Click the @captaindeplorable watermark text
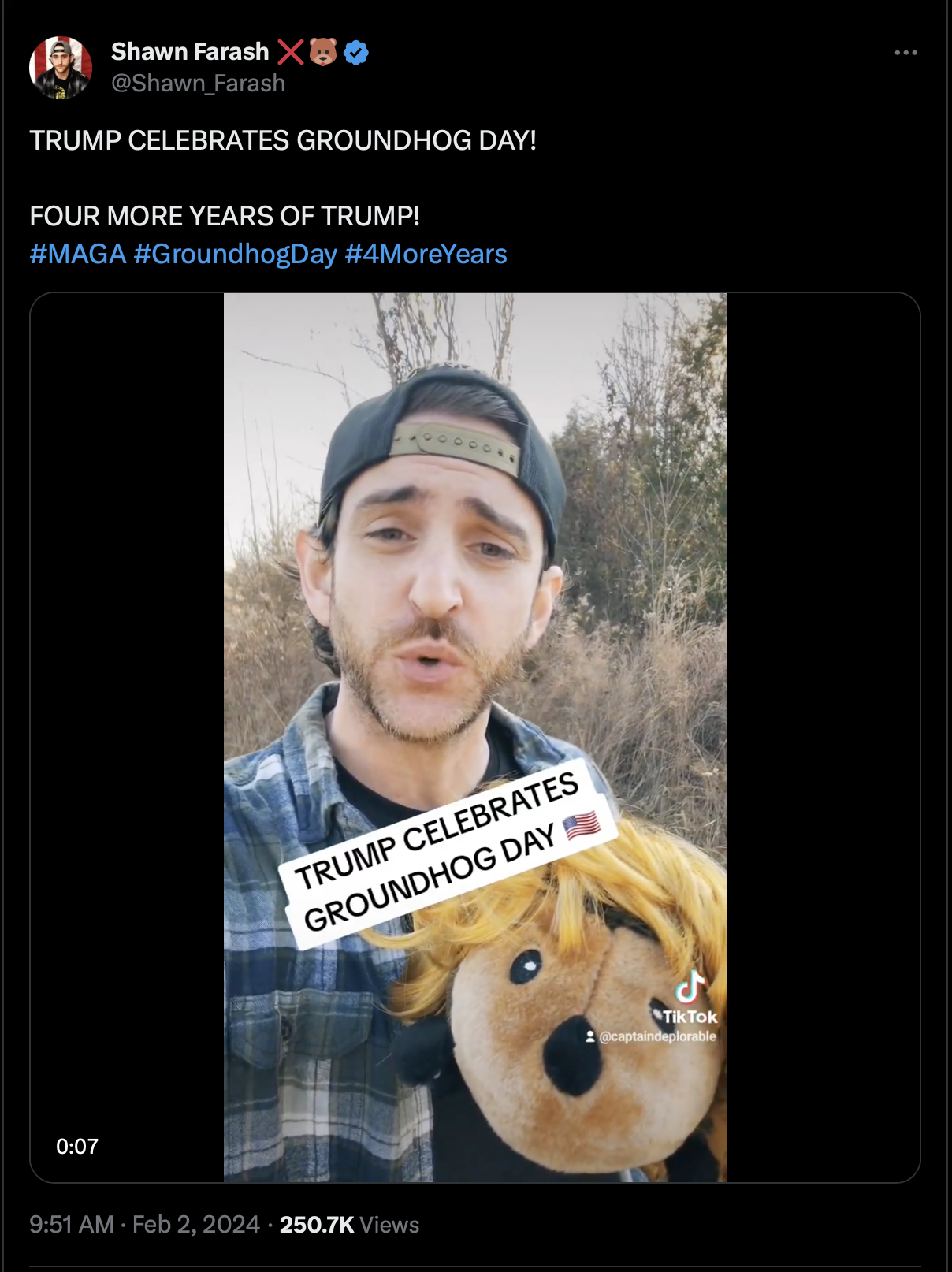Screen dimensions: 952x1272 coord(657,1036)
